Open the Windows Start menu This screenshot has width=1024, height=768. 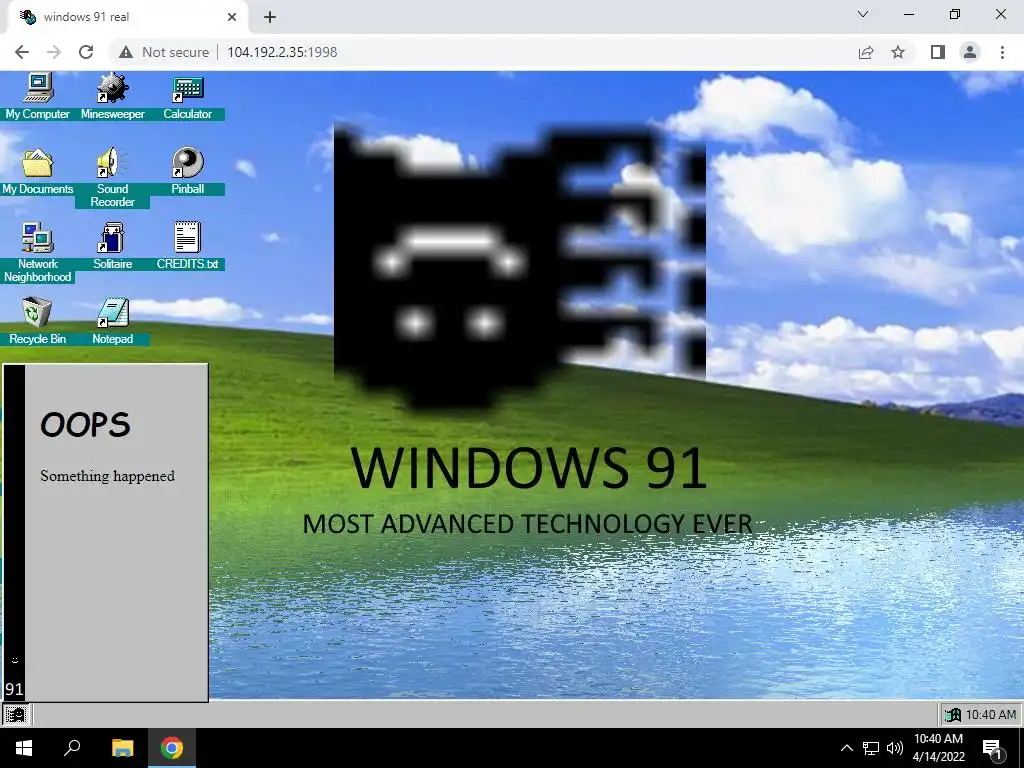point(24,748)
